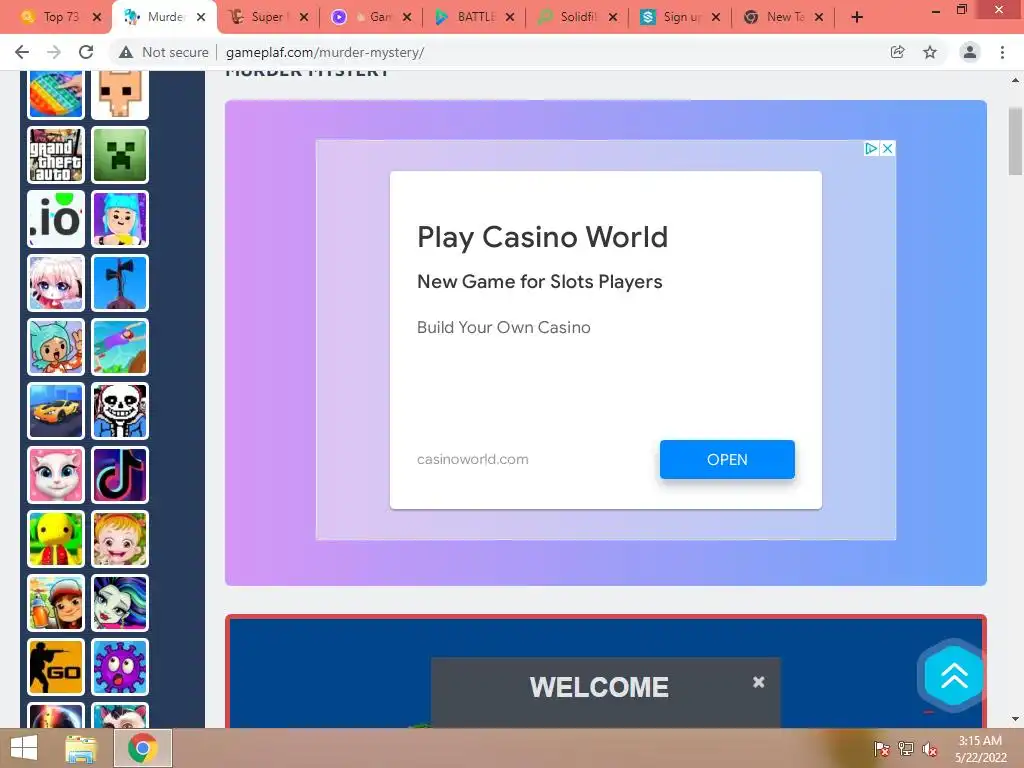This screenshot has height=768, width=1024.
Task: Open the Toca teal-haired character game icon
Action: [56, 347]
